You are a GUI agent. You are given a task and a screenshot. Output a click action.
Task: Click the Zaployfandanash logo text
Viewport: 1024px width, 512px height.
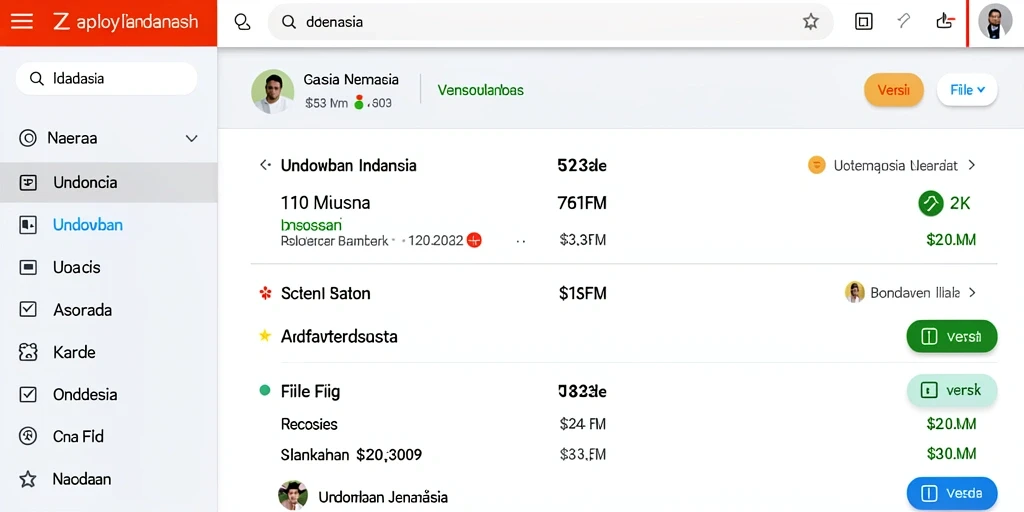pos(125,22)
